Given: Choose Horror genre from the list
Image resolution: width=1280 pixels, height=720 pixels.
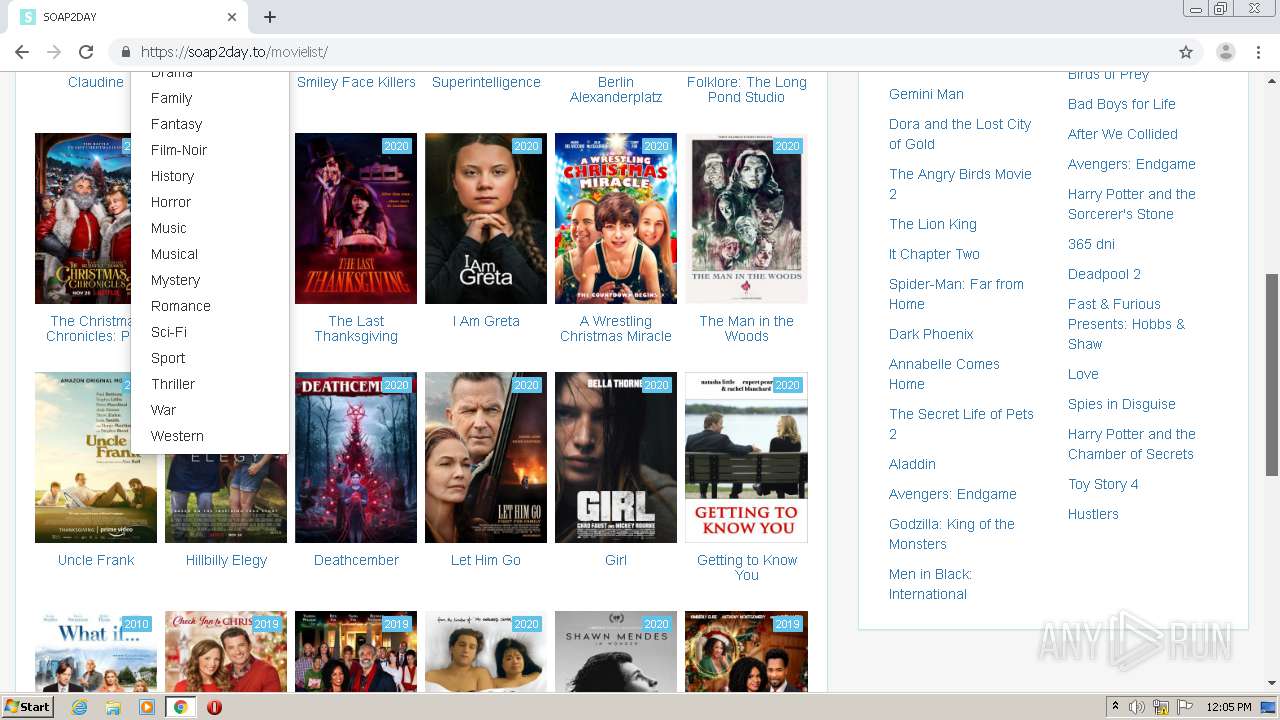Looking at the screenshot, I should pyautogui.click(x=171, y=202).
